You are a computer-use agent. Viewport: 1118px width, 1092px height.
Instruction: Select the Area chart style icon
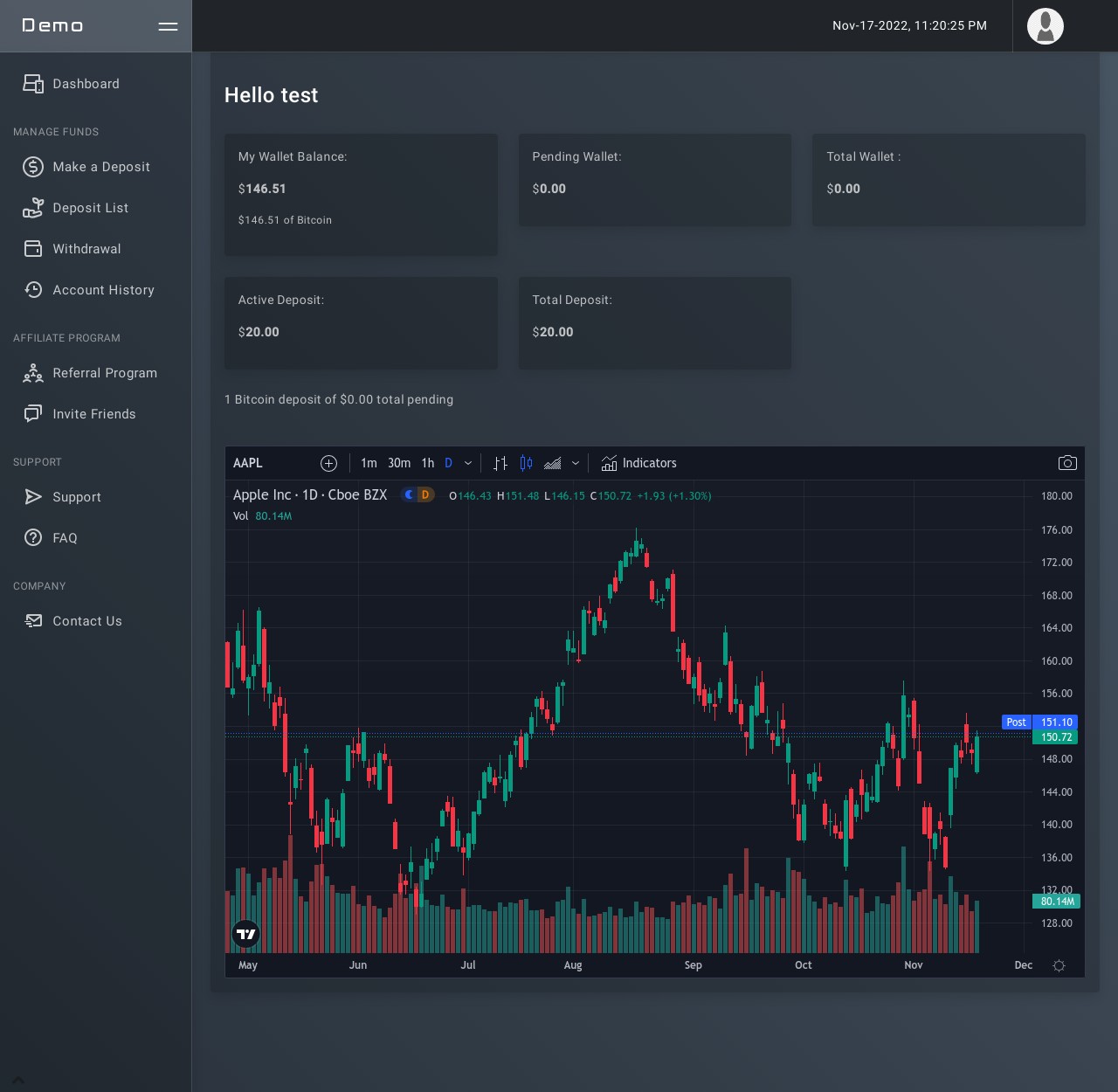[553, 463]
